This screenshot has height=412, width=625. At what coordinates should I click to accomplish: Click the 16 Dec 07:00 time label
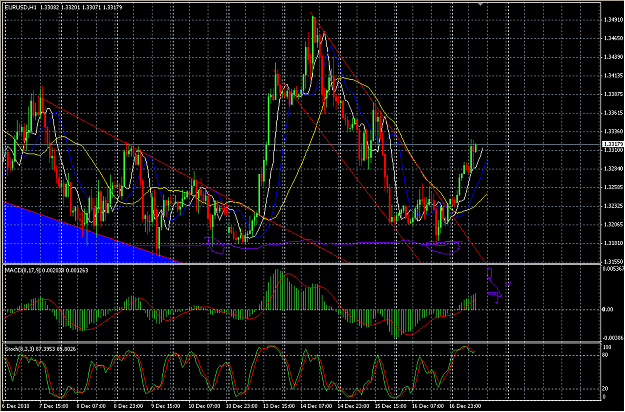point(427,406)
